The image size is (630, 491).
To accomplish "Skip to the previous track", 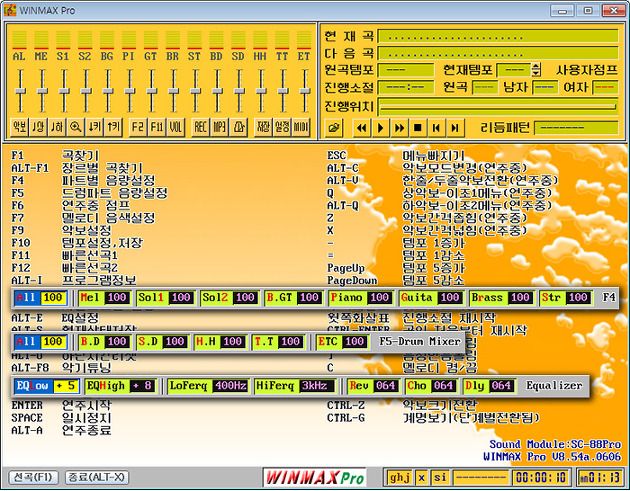I will point(436,128).
